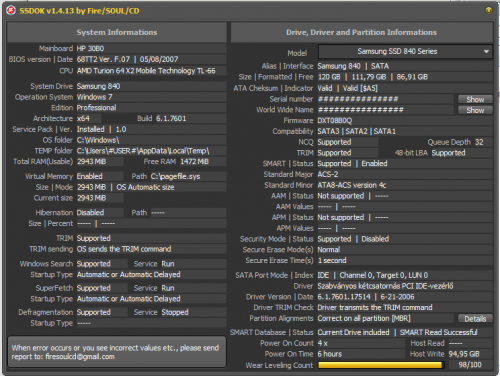Screen dimensions: 500x376
Task: Click the Wear Leveling Count progress bar
Action: tap(381, 365)
